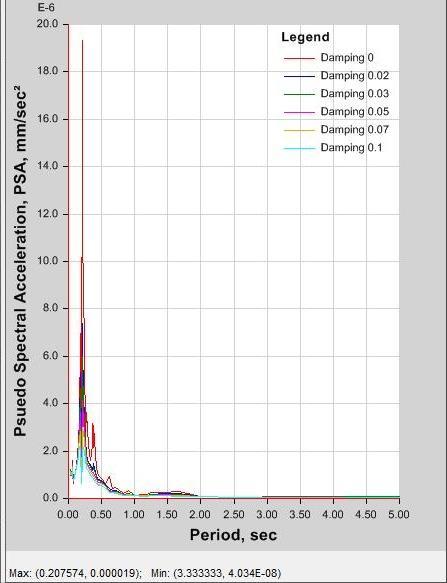This screenshot has width=447, height=583.
Task: Click the Damping 0.03 green legend swatch
Action: tap(299, 94)
